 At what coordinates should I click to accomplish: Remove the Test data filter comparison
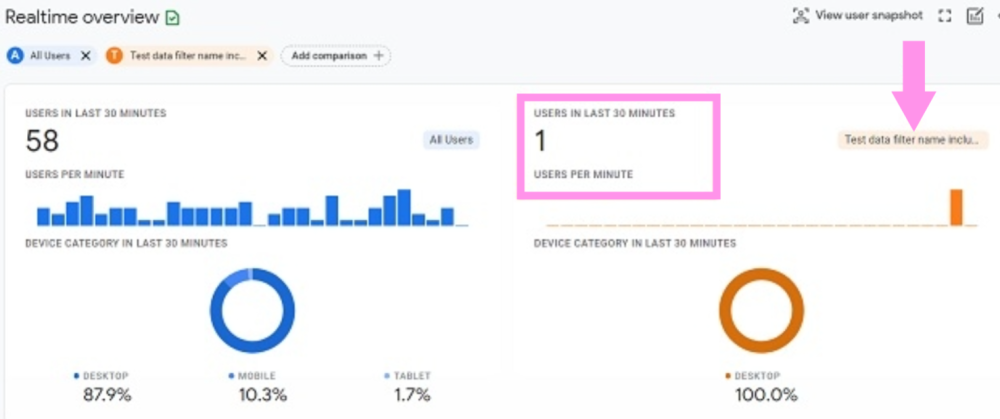pos(262,56)
